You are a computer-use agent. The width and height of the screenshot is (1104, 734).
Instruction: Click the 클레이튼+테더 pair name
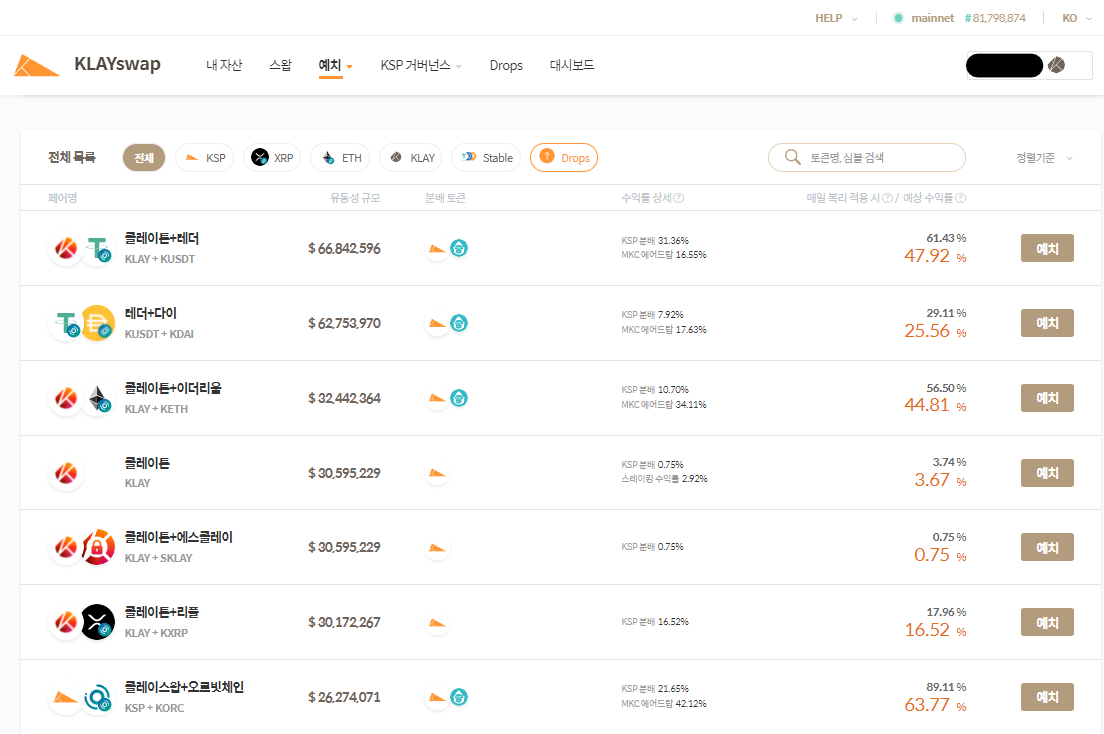[x=161, y=239]
